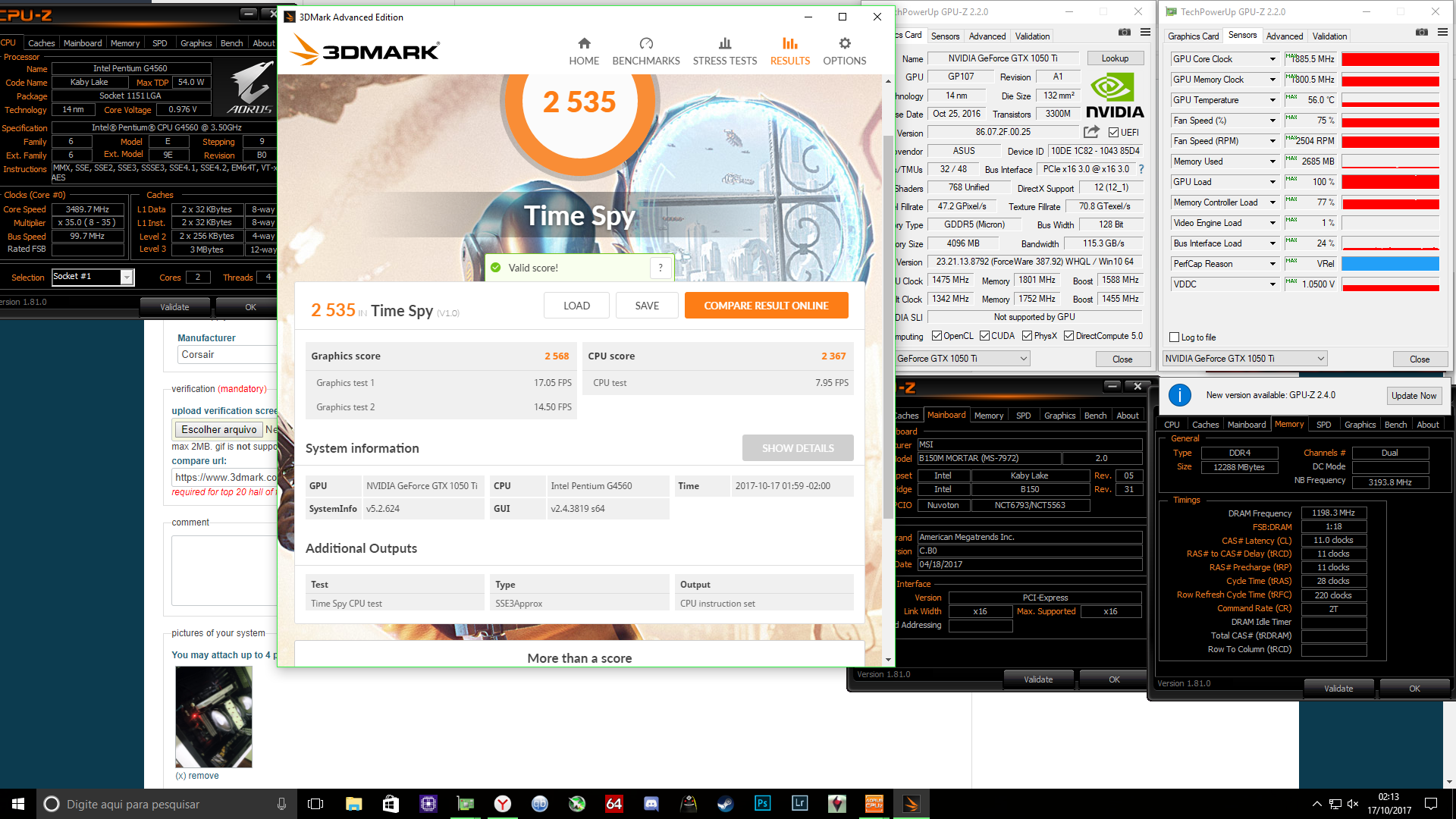
Task: Expand GPU Core Clock sensor dropdown
Action: click(x=1272, y=59)
